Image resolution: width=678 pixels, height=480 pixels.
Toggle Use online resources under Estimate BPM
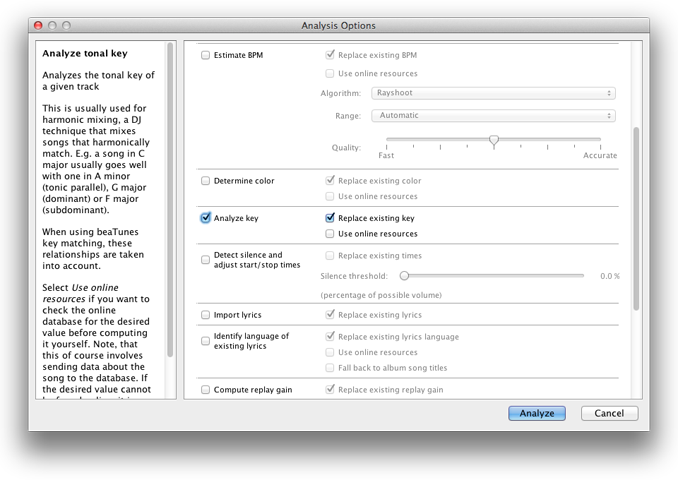330,74
